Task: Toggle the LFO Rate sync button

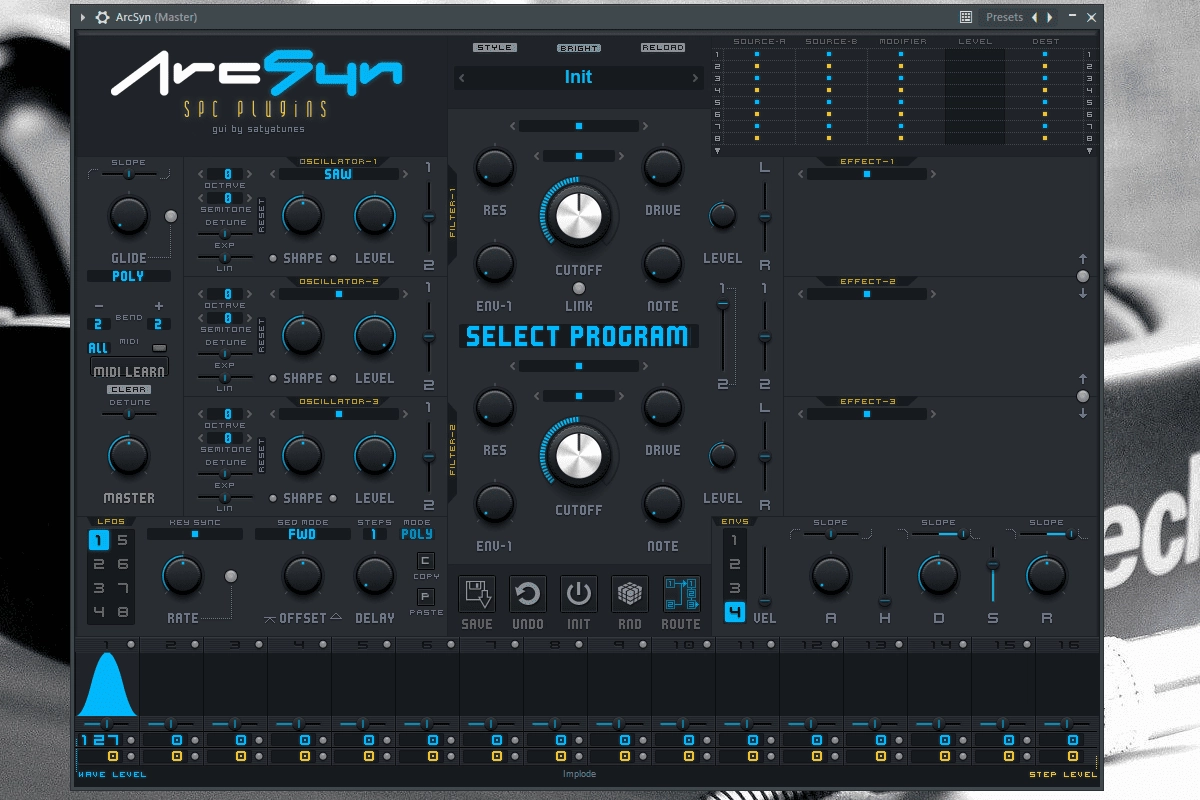Action: 231,575
